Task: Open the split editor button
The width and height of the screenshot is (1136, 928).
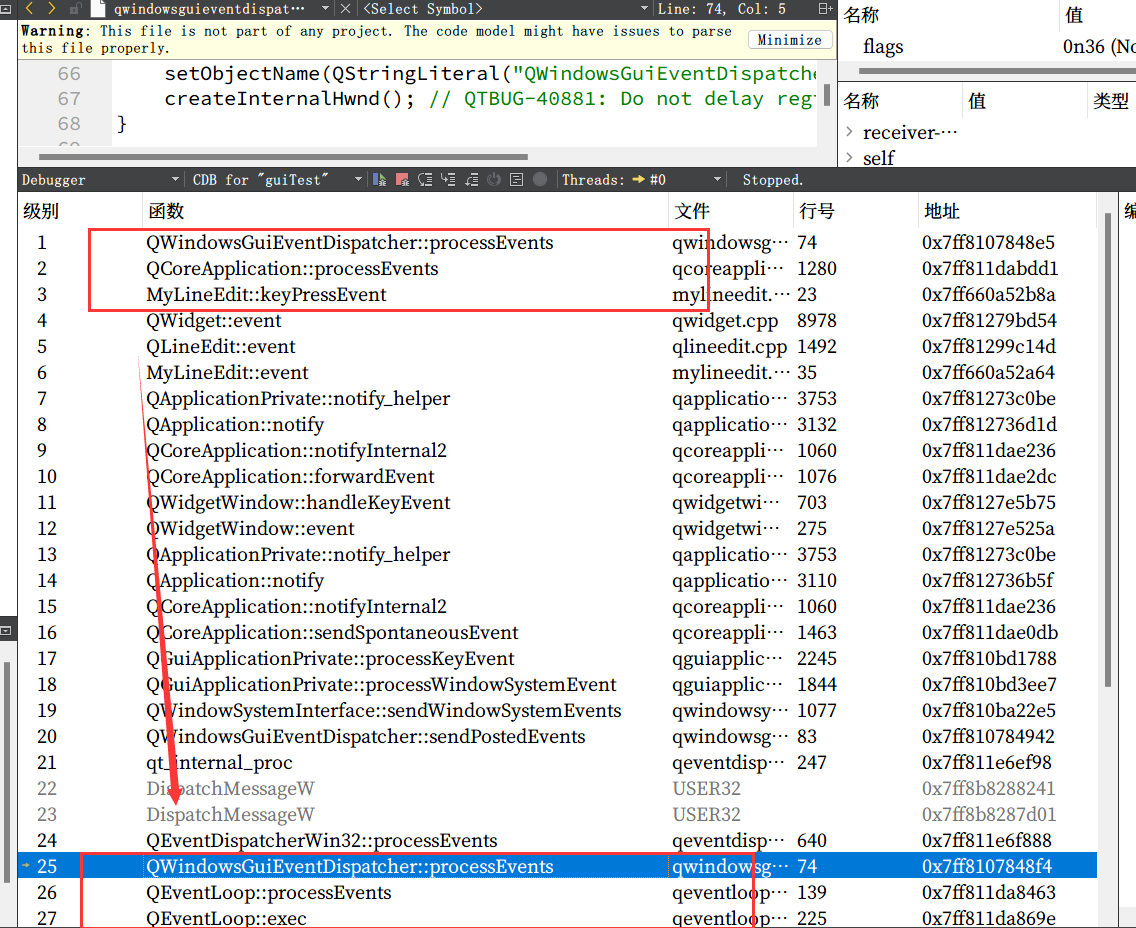Action: pos(824,9)
